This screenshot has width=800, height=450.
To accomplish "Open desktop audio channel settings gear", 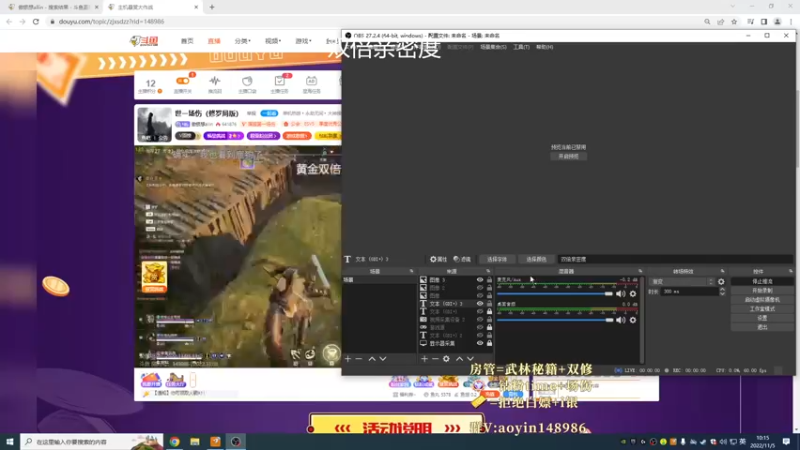I will click(633, 320).
